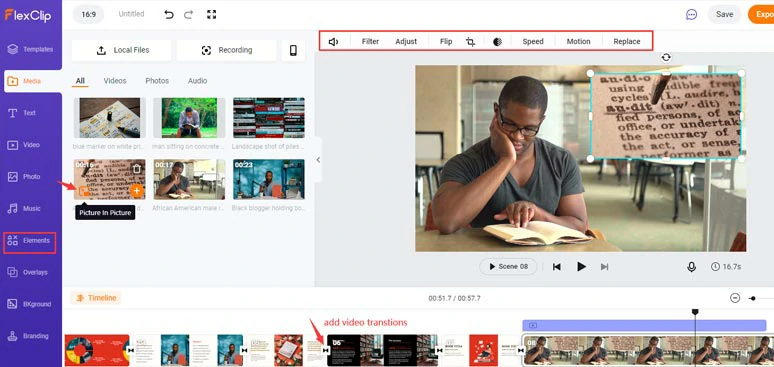Click the Save button
The width and height of the screenshot is (774, 367).
(724, 14)
